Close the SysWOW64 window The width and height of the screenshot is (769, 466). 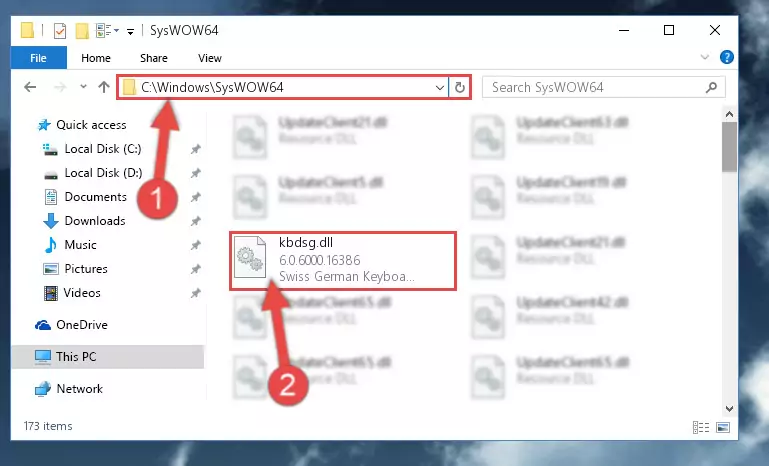[715, 30]
